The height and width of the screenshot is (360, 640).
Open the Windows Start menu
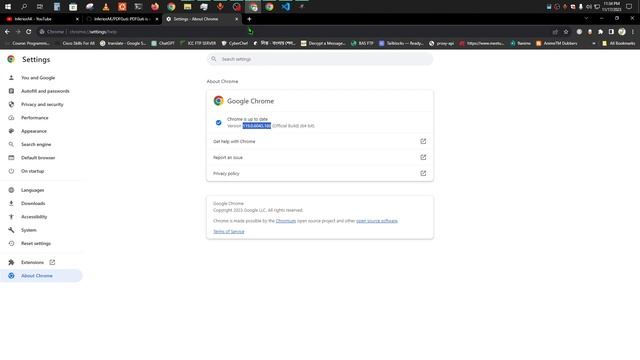tap(8, 7)
